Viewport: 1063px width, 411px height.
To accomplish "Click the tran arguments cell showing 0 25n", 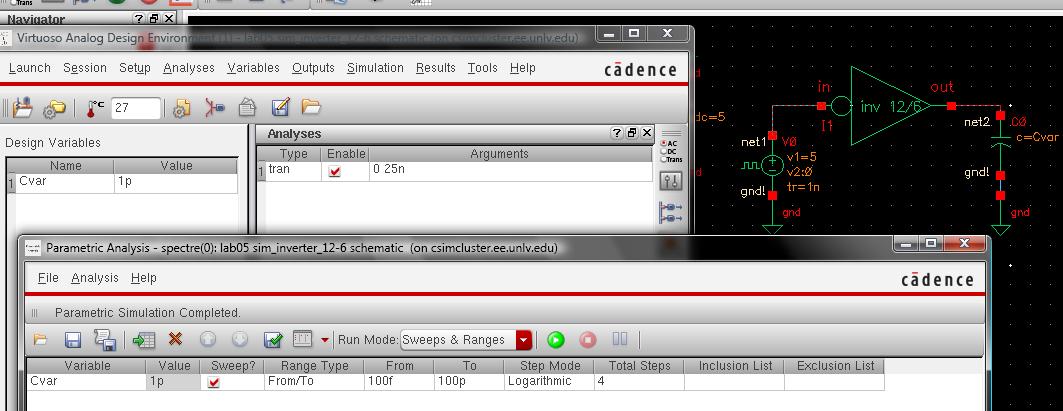I will [x=511, y=170].
